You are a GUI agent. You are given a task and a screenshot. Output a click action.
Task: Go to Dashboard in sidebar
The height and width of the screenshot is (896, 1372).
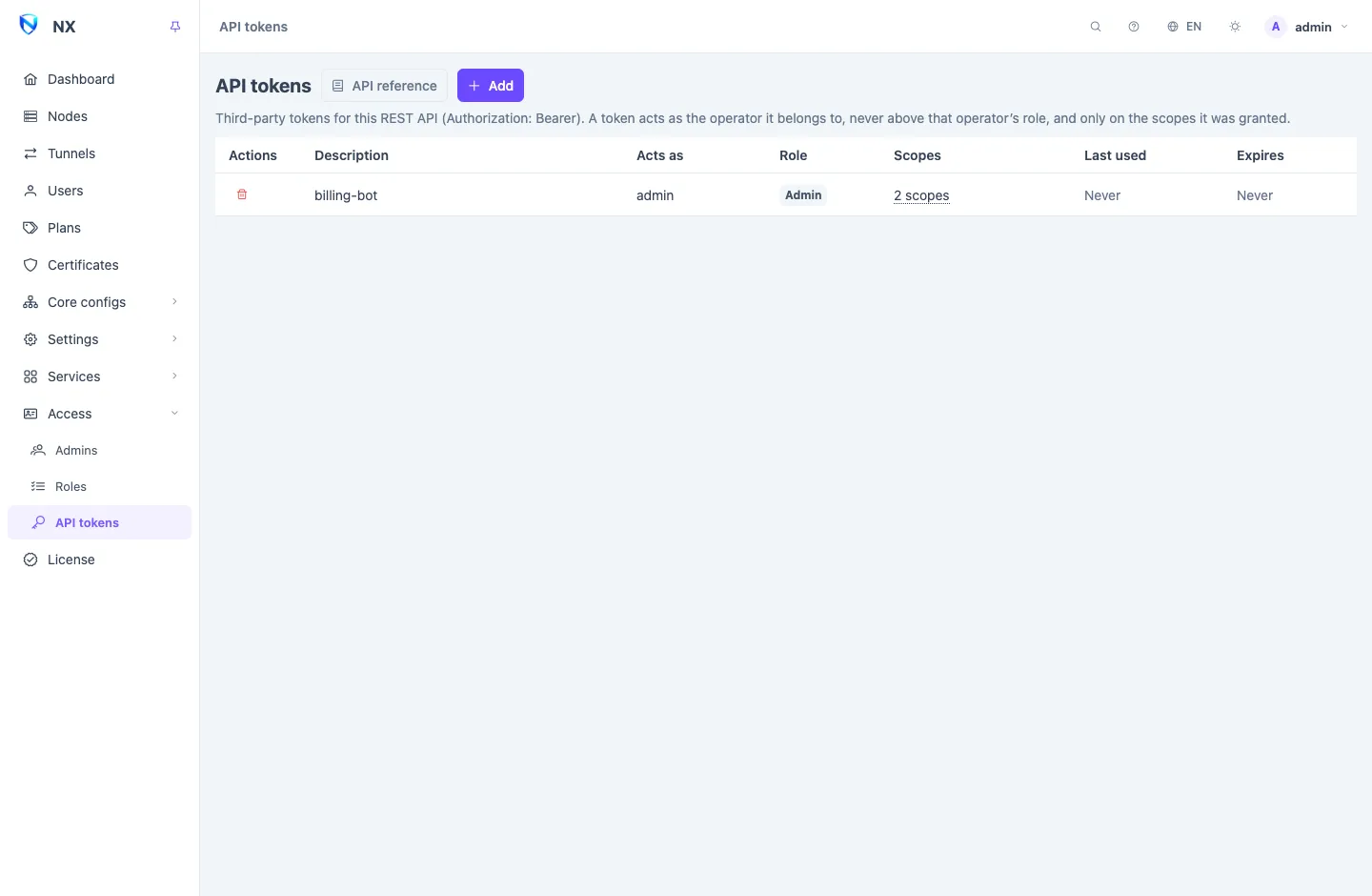99,79
